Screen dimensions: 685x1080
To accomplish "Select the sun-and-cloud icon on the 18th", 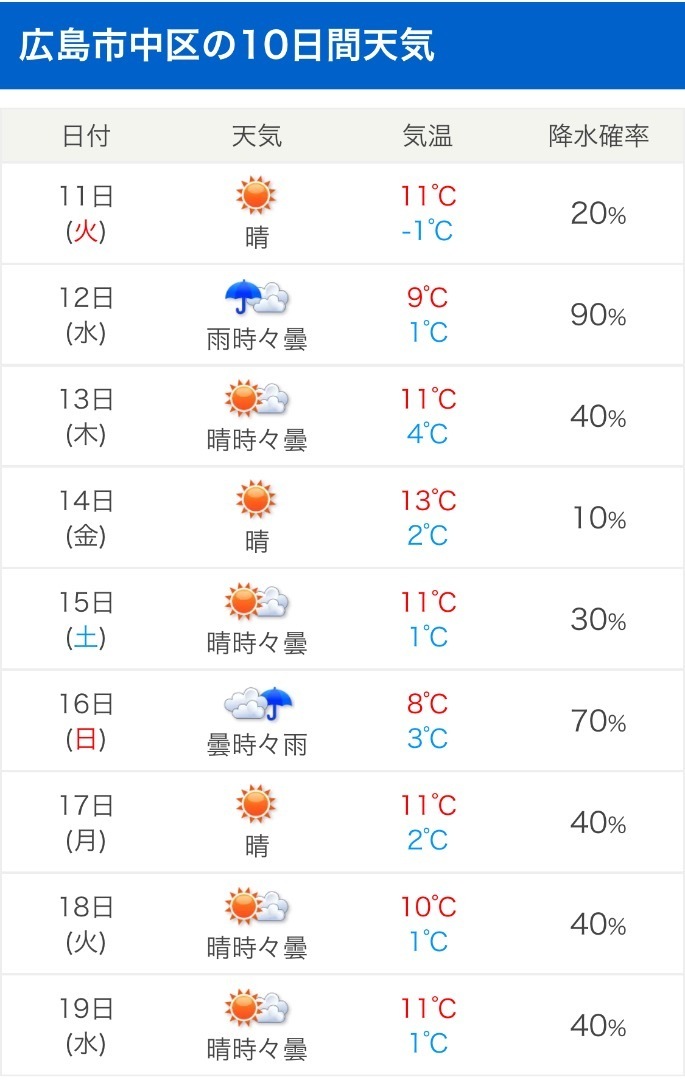I will (256, 905).
